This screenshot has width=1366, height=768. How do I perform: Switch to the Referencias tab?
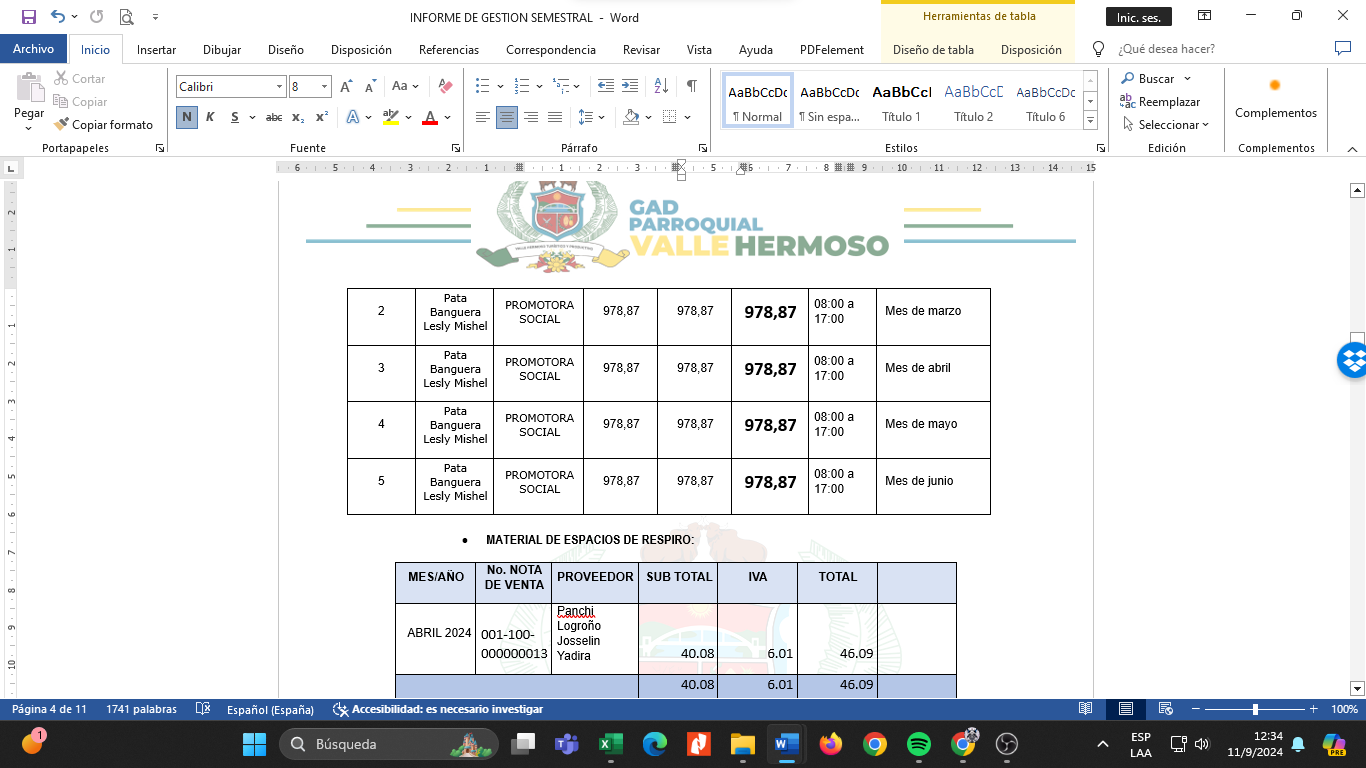point(448,50)
